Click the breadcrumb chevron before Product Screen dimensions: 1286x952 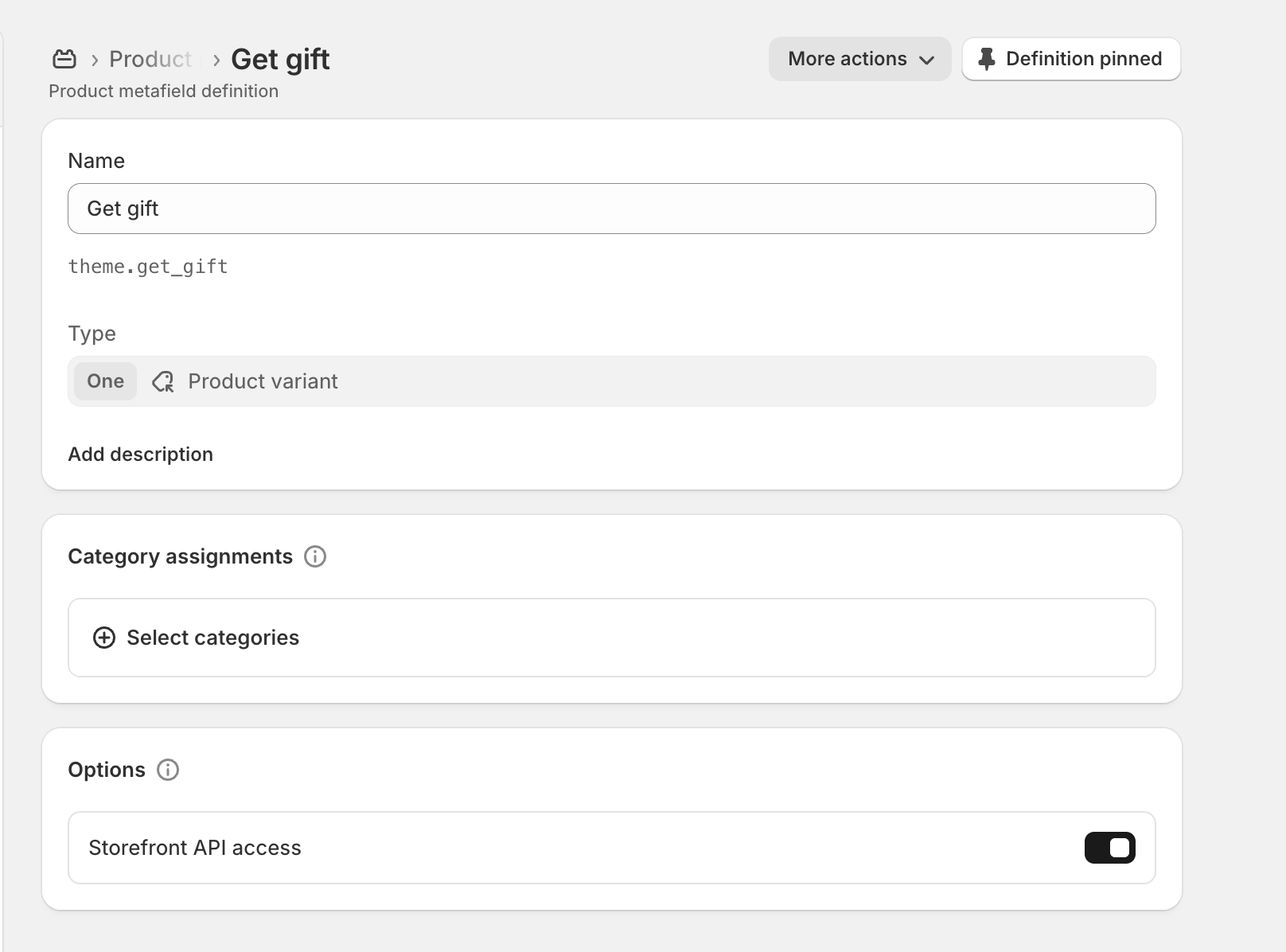(x=95, y=60)
